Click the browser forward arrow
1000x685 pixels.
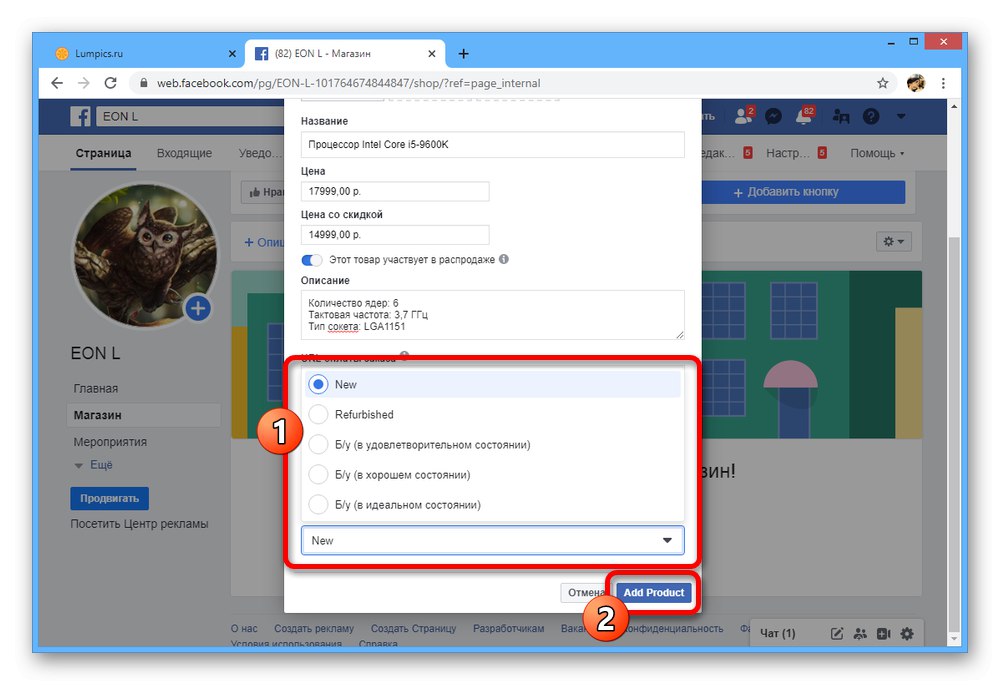tap(84, 83)
